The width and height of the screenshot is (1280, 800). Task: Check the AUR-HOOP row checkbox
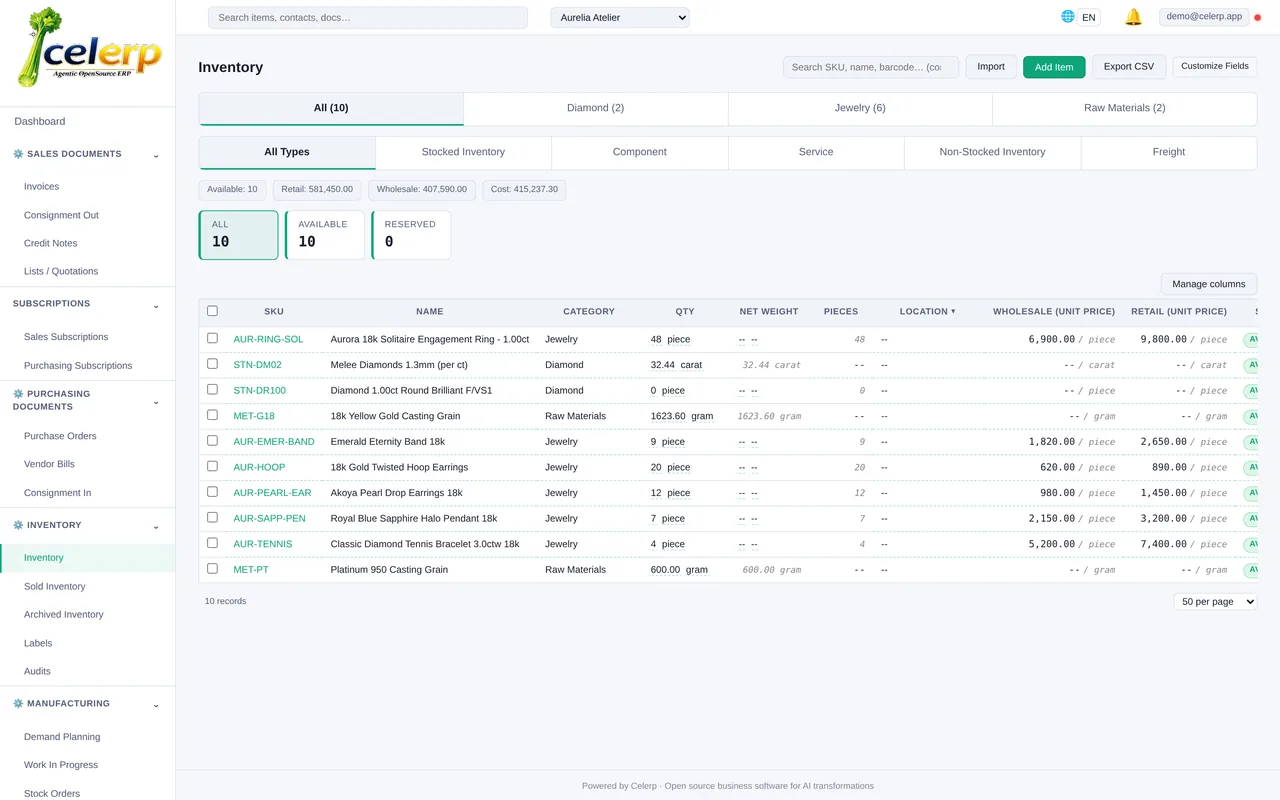click(x=212, y=466)
